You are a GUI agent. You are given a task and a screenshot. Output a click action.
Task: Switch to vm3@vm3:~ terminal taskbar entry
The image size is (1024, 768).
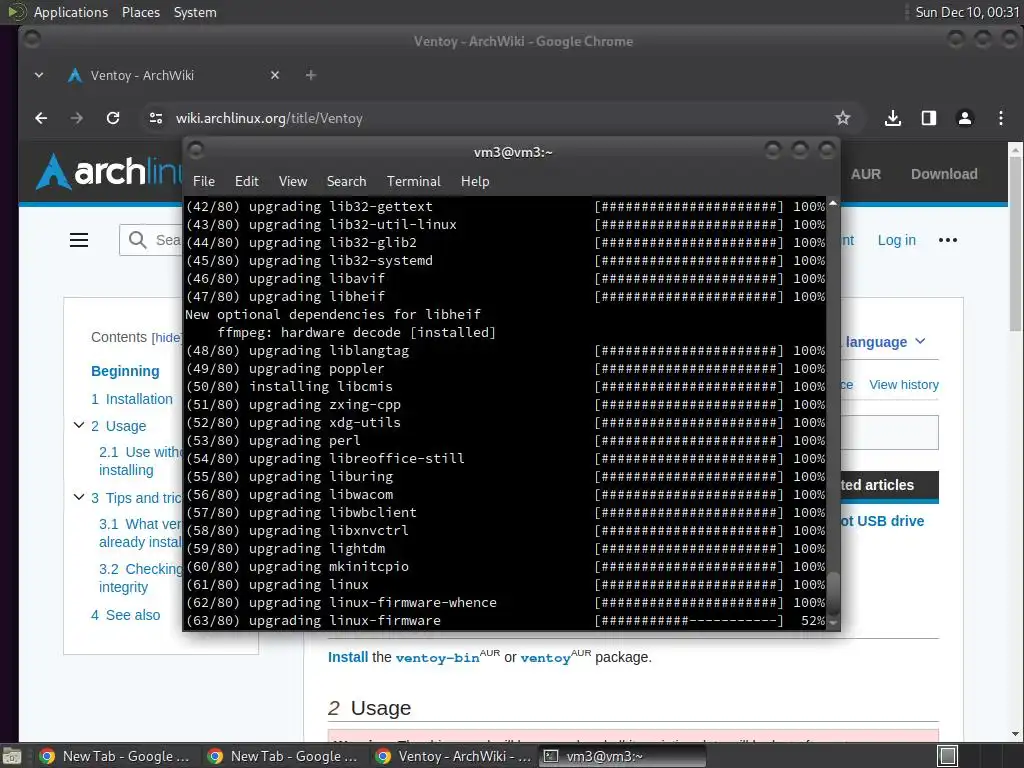[x=622, y=756]
